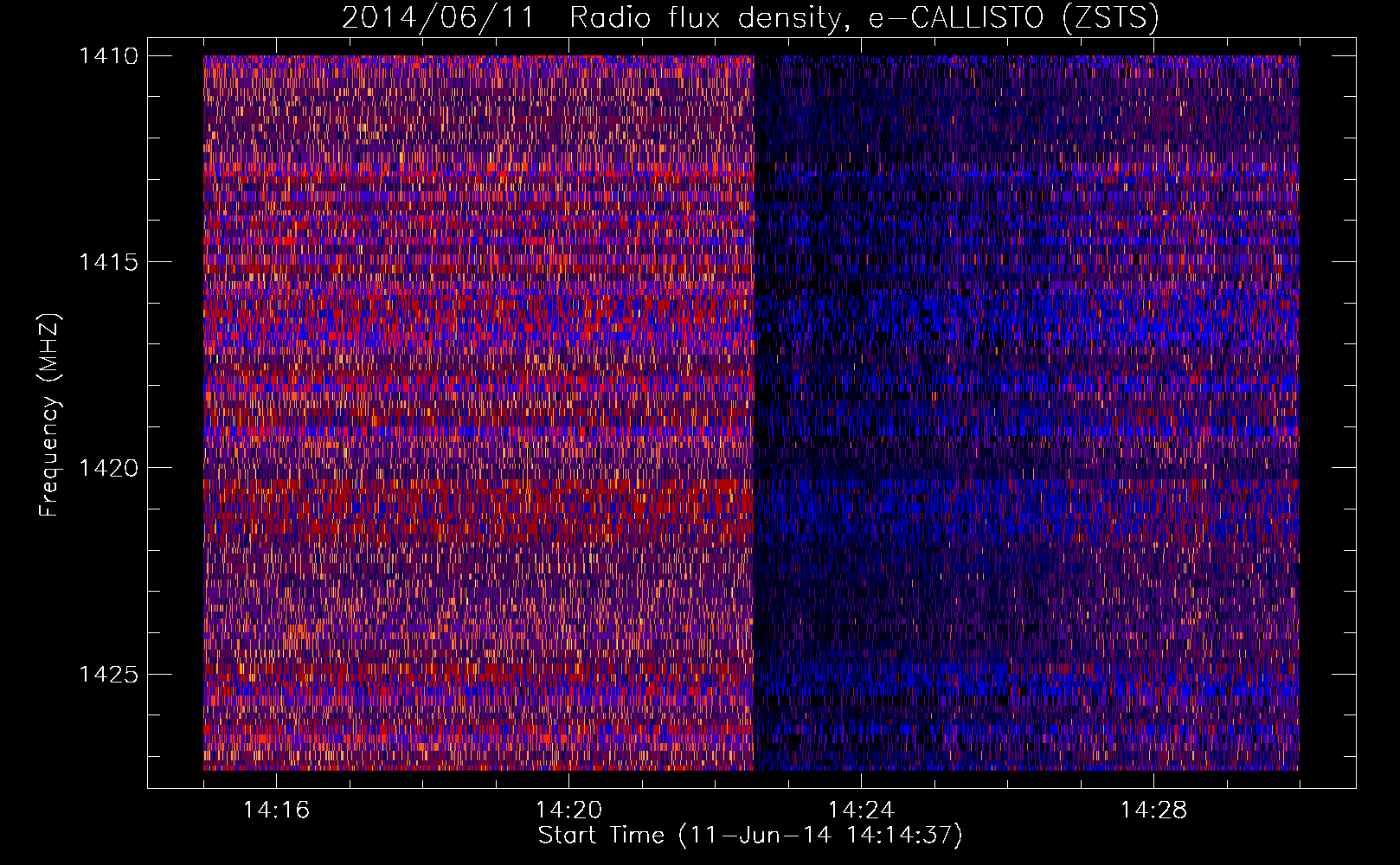Image resolution: width=1400 pixels, height=865 pixels.
Task: Select the 1425 frequency tick label
Action: 108,674
